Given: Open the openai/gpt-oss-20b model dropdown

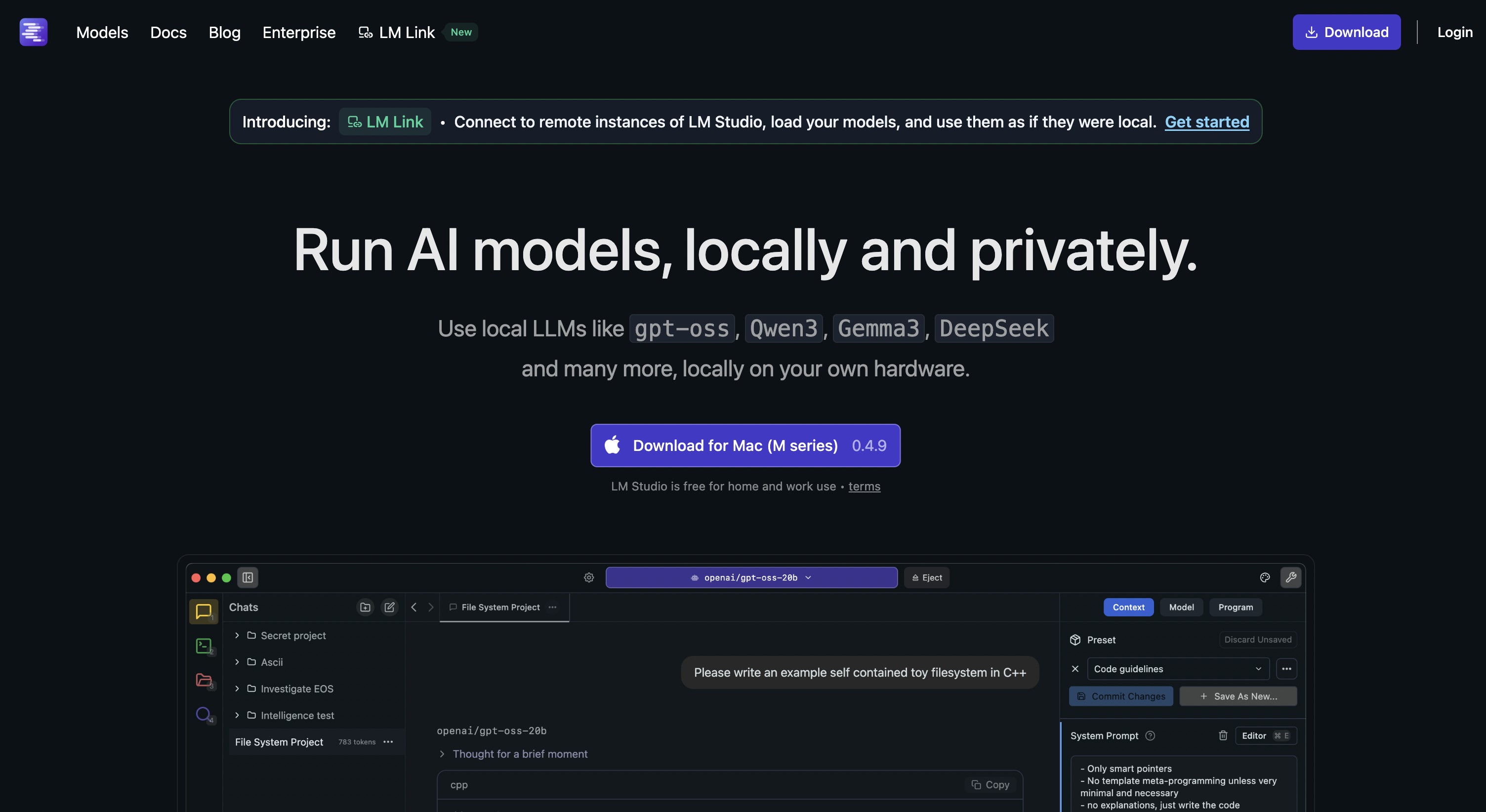Looking at the screenshot, I should coord(751,577).
